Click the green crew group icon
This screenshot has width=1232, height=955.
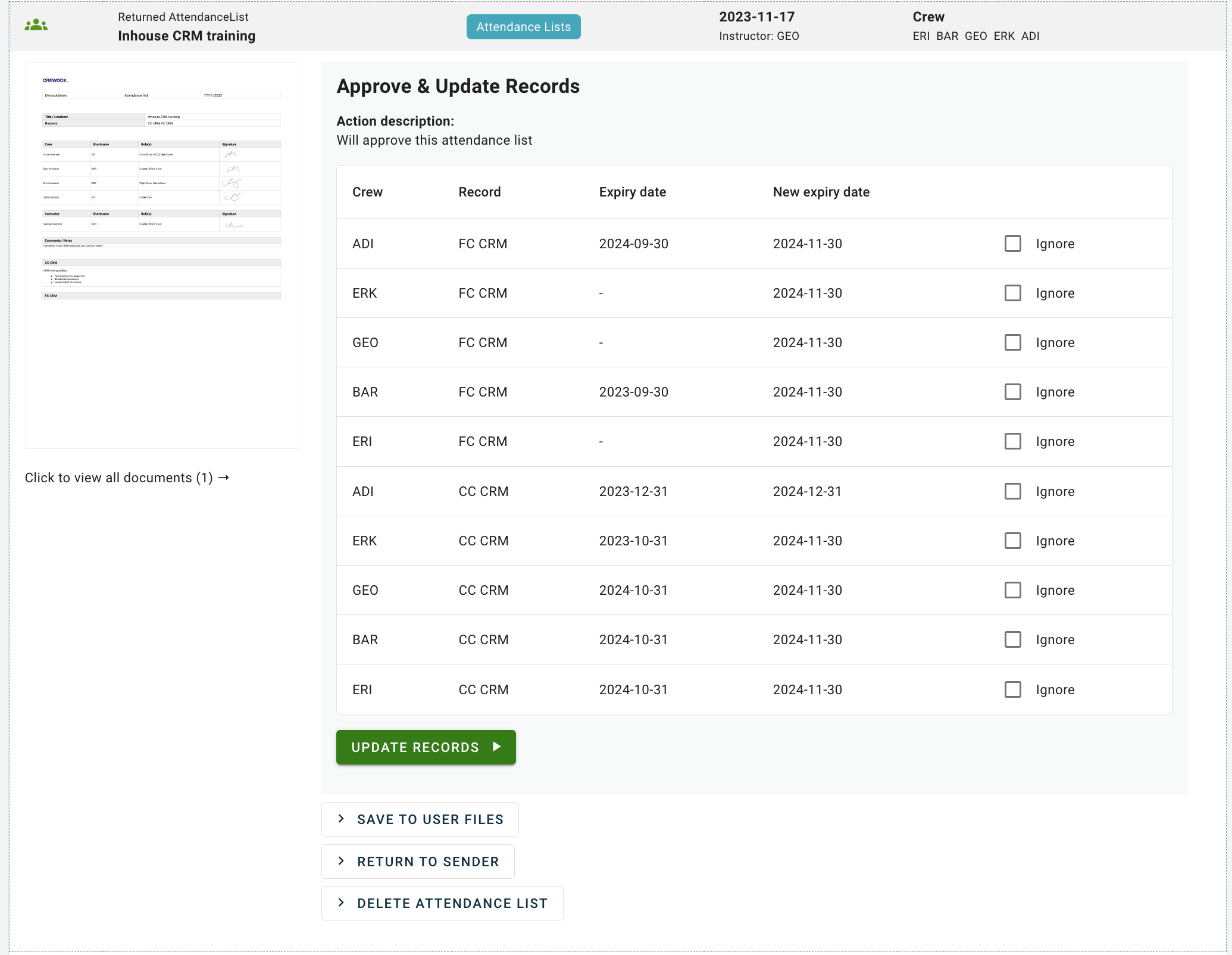click(x=36, y=25)
